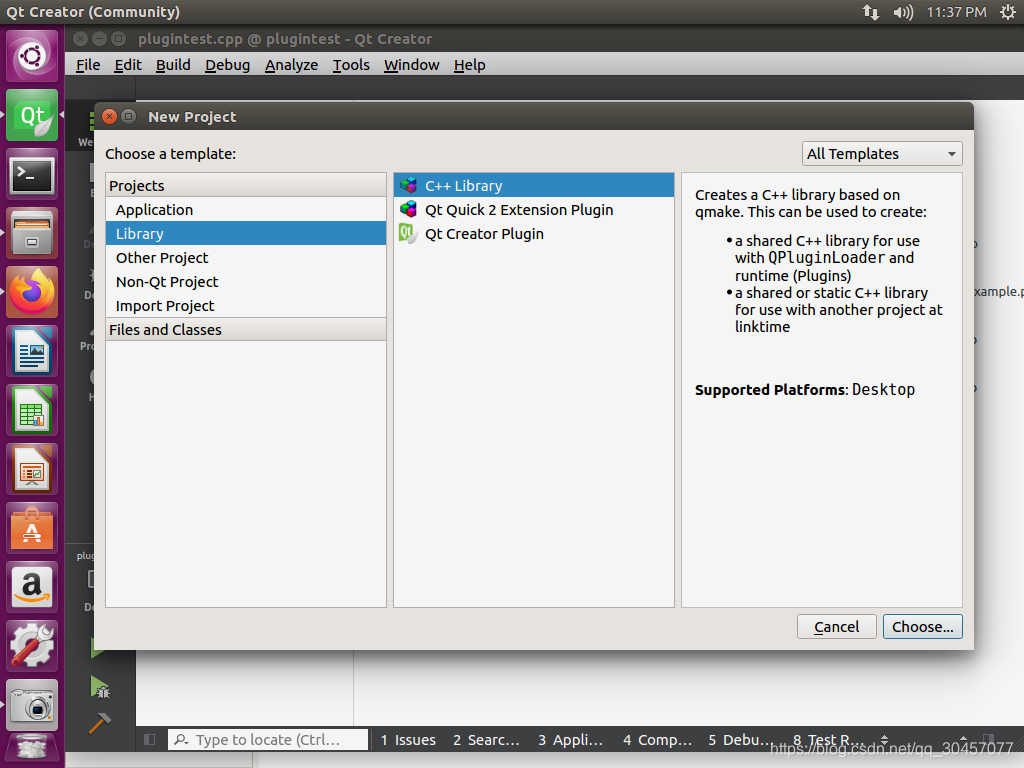Open Ubuntu Software center icon
Image resolution: width=1024 pixels, height=768 pixels.
32,528
